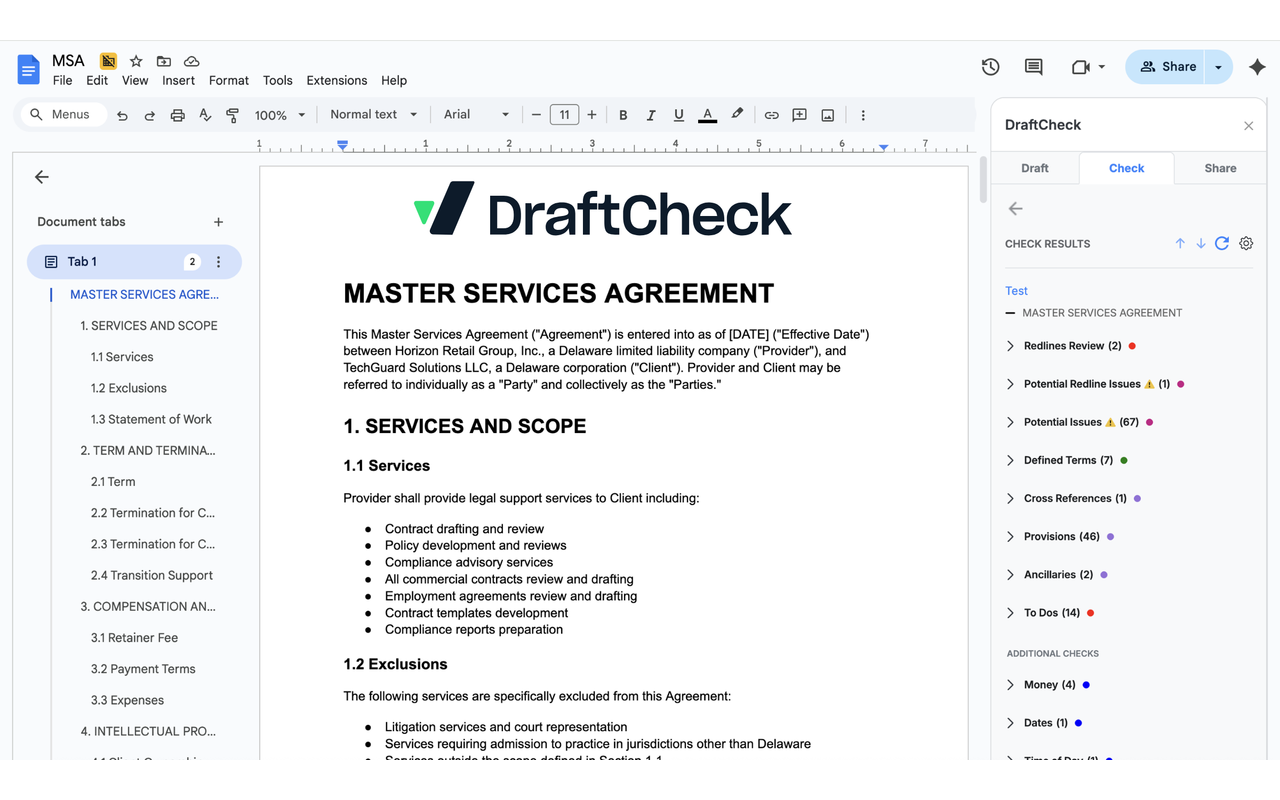
Task: Start a video call with camera icon
Action: [x=1080, y=67]
